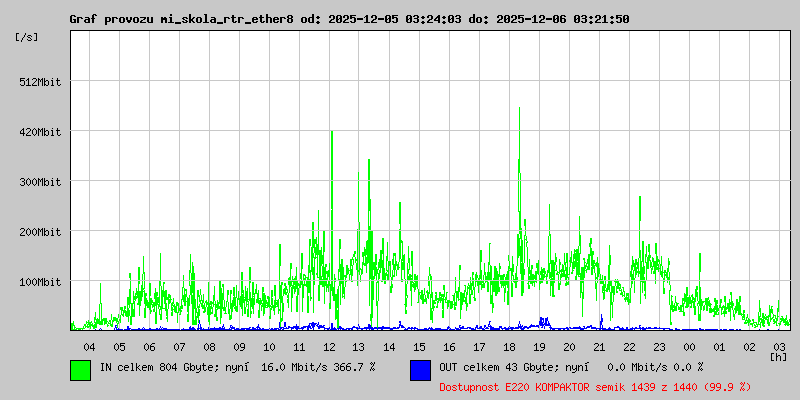Click hour 03 at the axis end
800x400 pixels.
[x=779, y=346]
